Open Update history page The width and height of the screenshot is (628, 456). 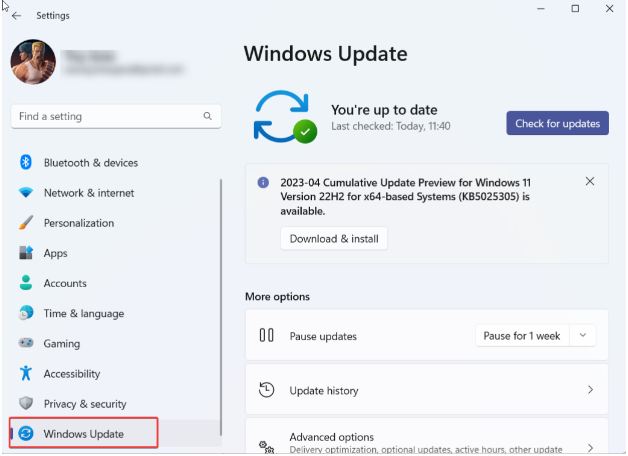427,390
